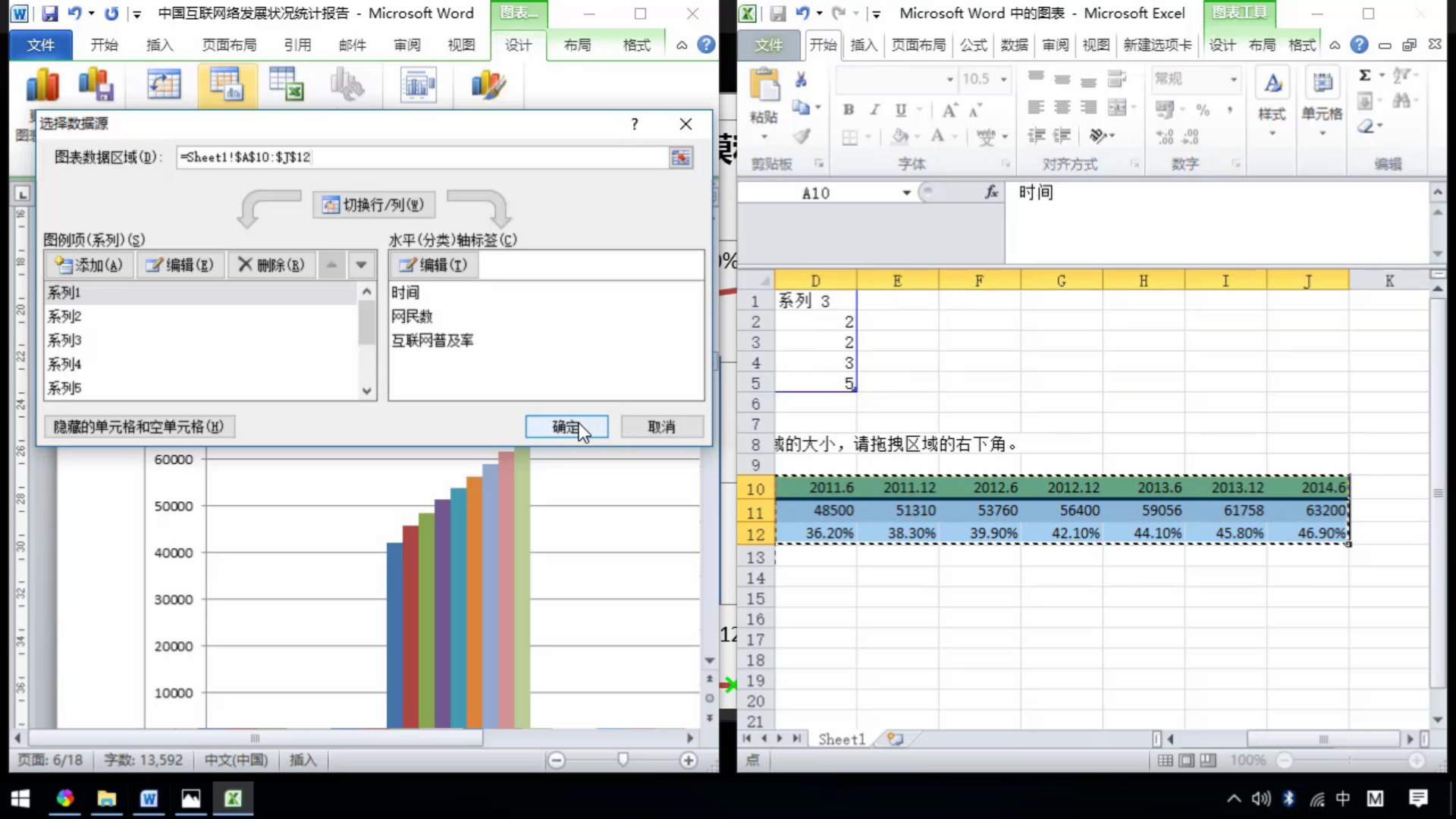This screenshot has height=819, width=1456.
Task: Click the Word zoom slider handle
Action: 623,759
